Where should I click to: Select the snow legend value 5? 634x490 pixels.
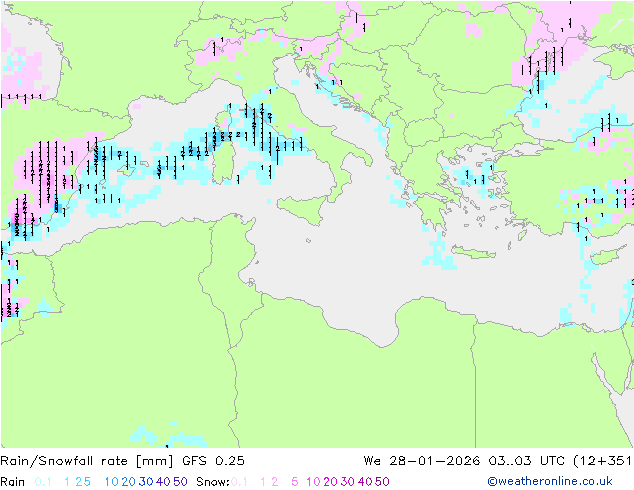(295, 482)
